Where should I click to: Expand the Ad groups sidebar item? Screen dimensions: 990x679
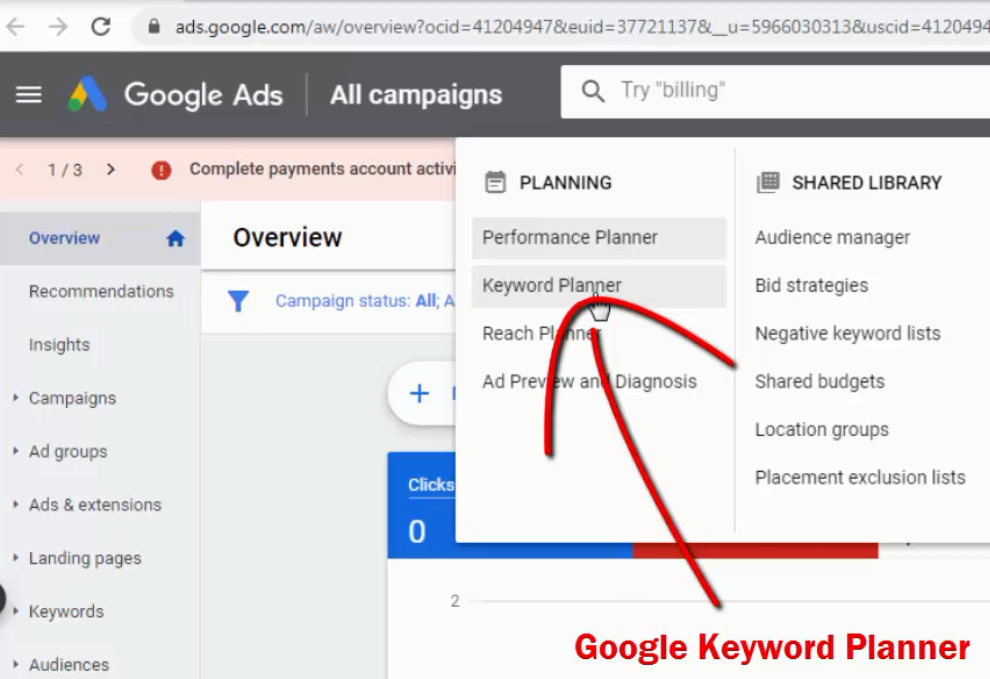tap(67, 451)
